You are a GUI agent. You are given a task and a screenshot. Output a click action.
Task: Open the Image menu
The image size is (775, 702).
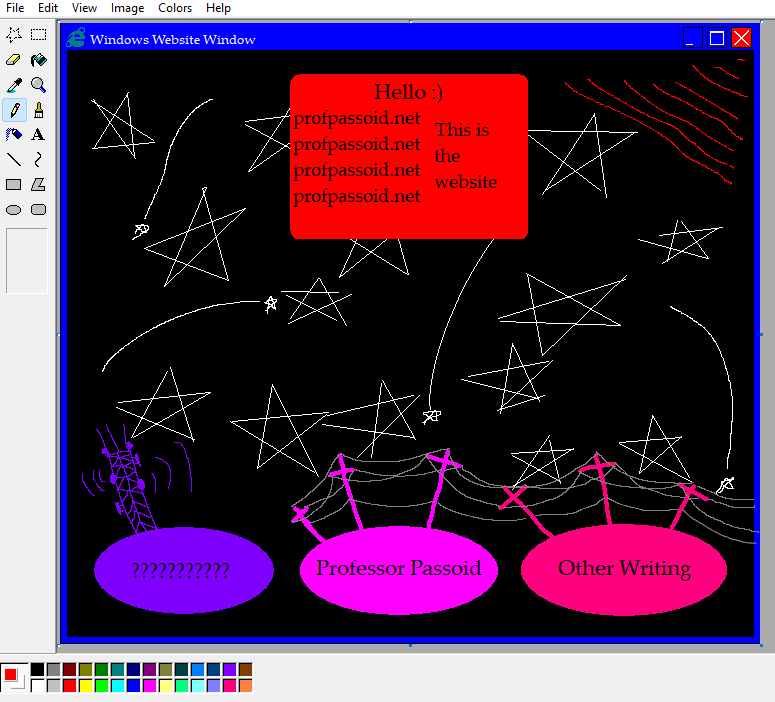(127, 8)
